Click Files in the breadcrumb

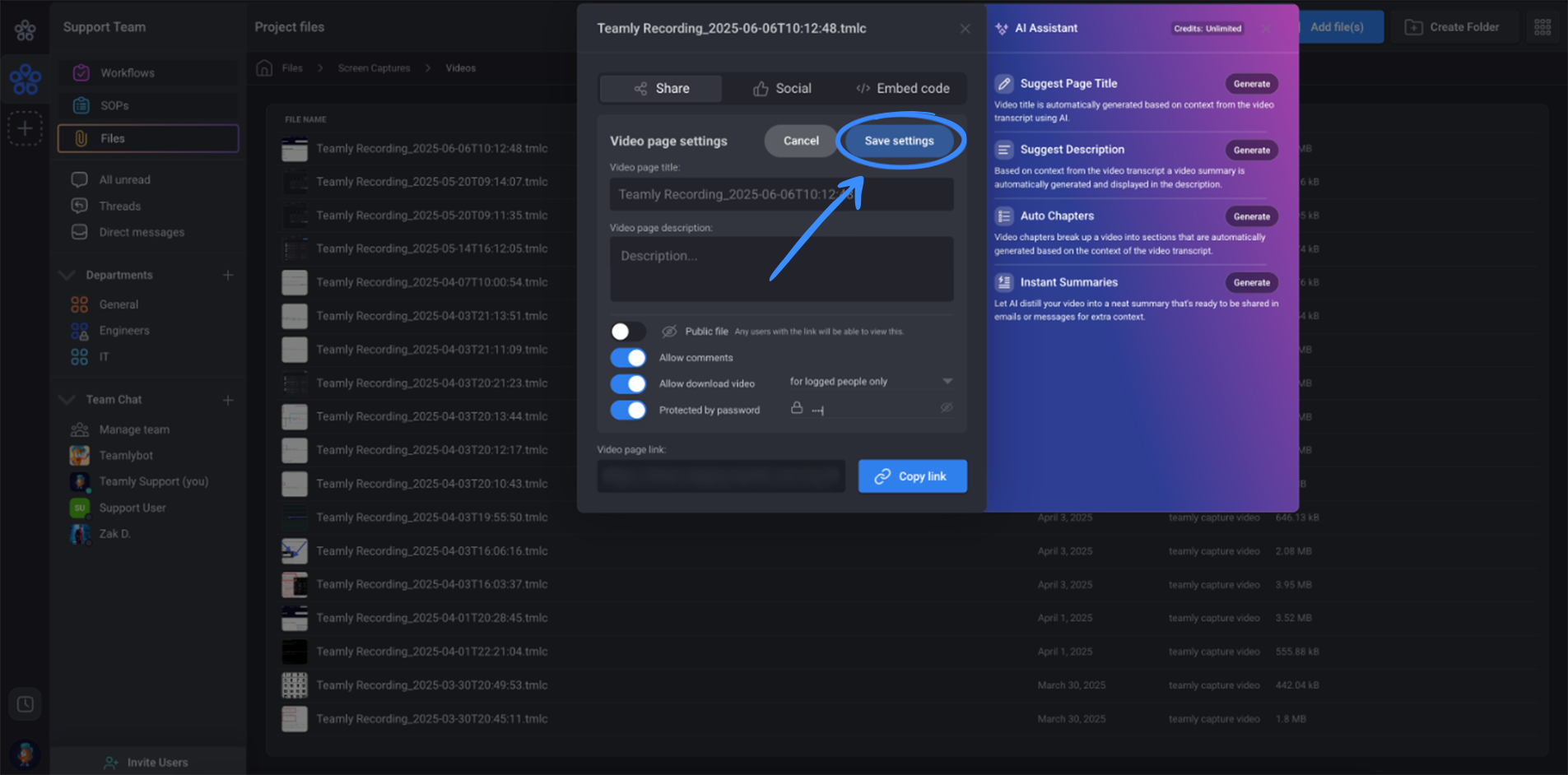292,68
